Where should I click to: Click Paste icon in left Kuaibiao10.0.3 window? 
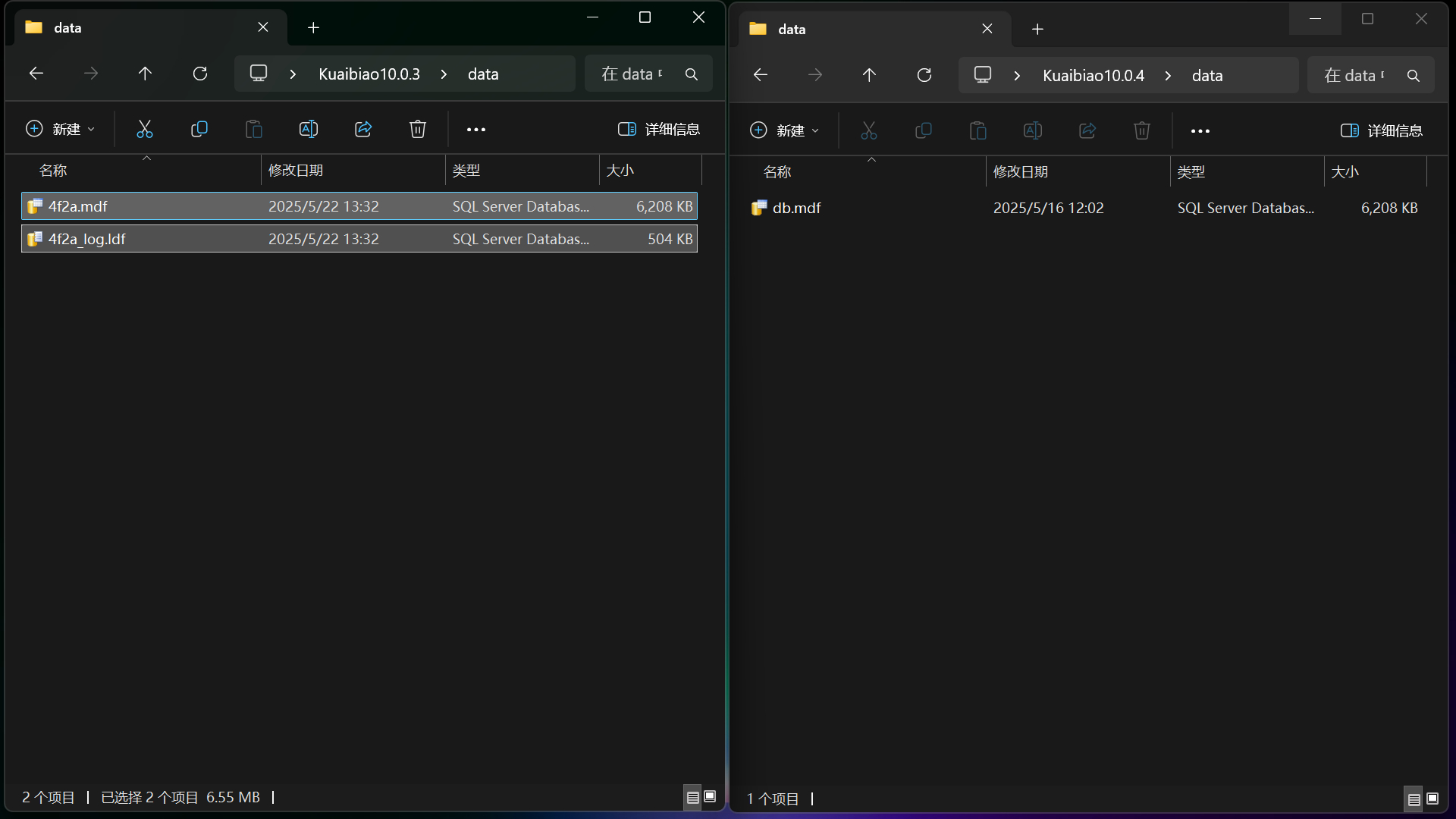254,129
